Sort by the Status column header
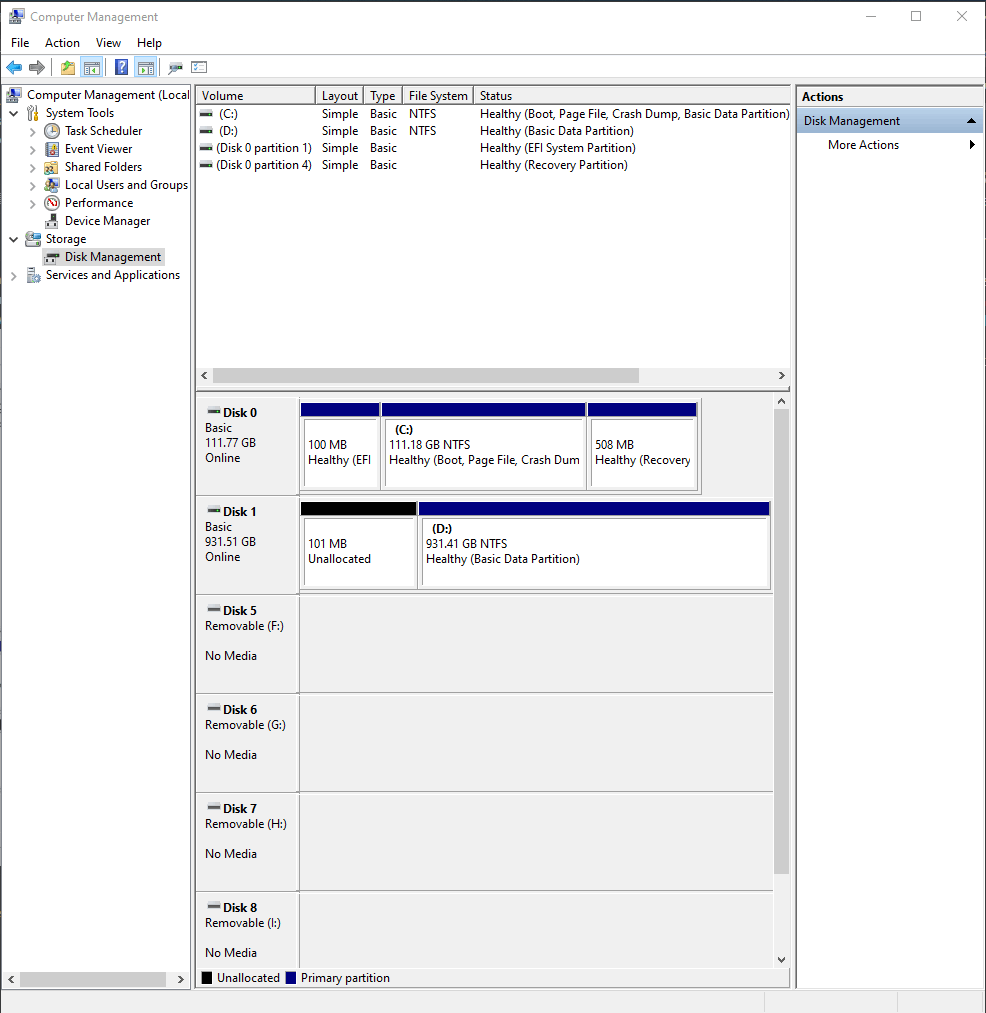 632,96
